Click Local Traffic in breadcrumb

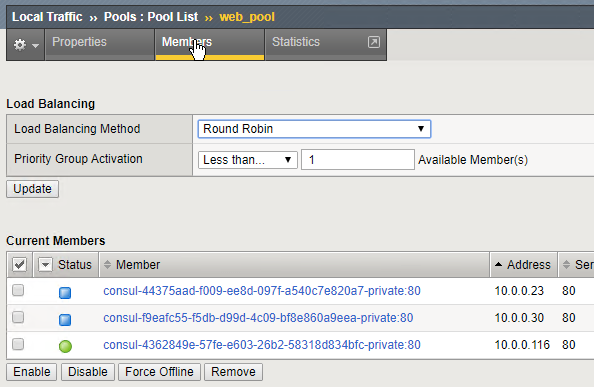pyautogui.click(x=47, y=17)
